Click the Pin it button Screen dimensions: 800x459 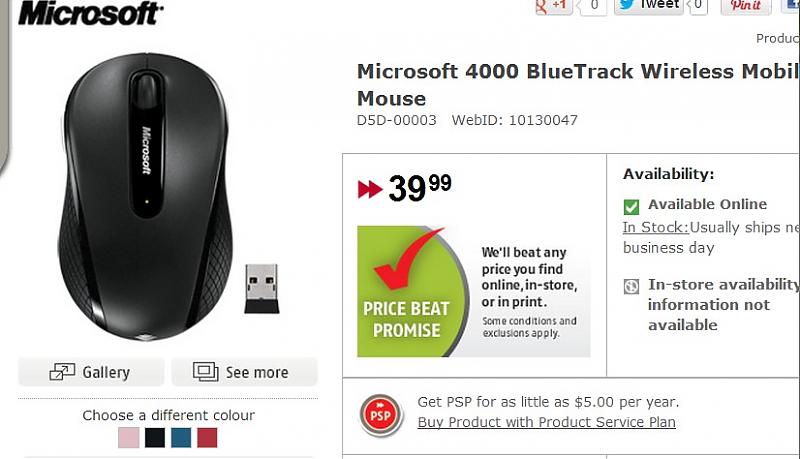click(746, 6)
